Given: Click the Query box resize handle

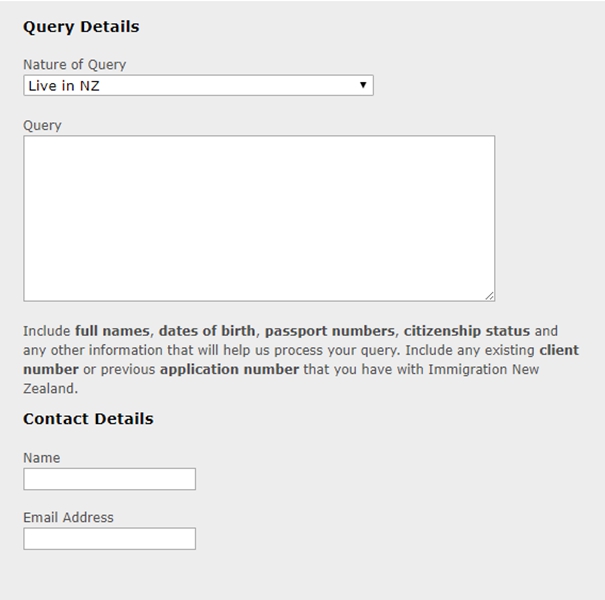Looking at the screenshot, I should [489, 295].
